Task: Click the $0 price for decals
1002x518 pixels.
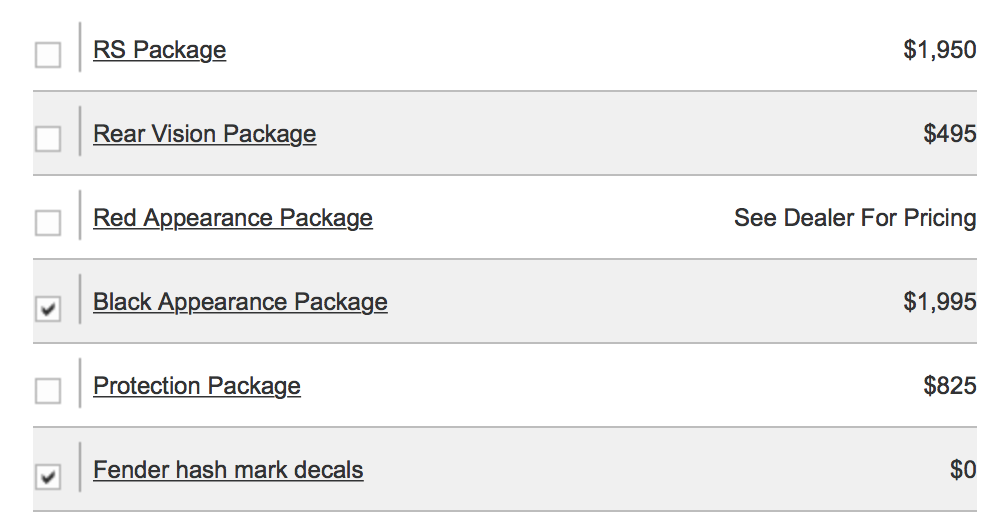Action: pyautogui.click(x=963, y=470)
